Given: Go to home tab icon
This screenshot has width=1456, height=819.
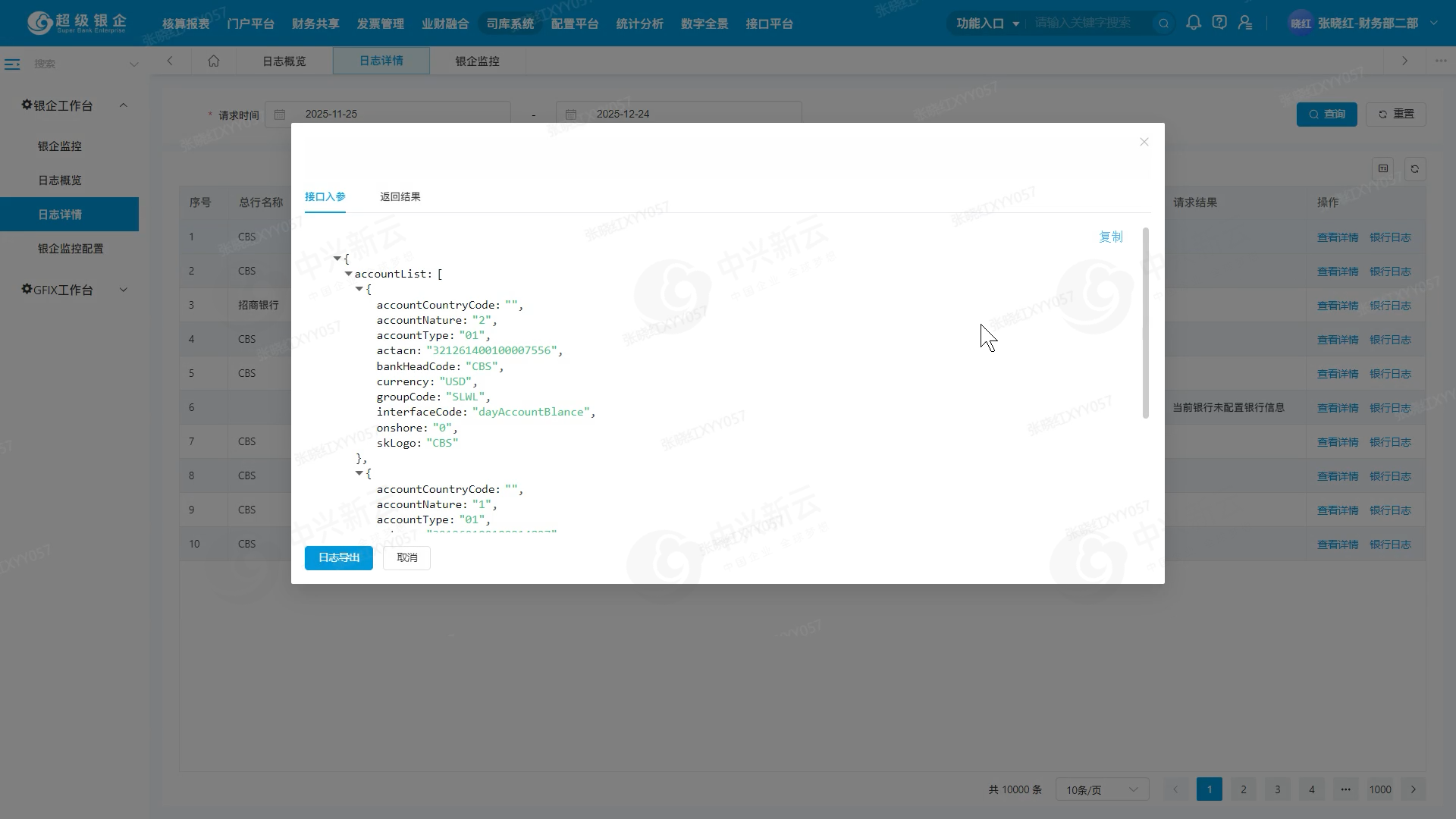Looking at the screenshot, I should pos(214,61).
